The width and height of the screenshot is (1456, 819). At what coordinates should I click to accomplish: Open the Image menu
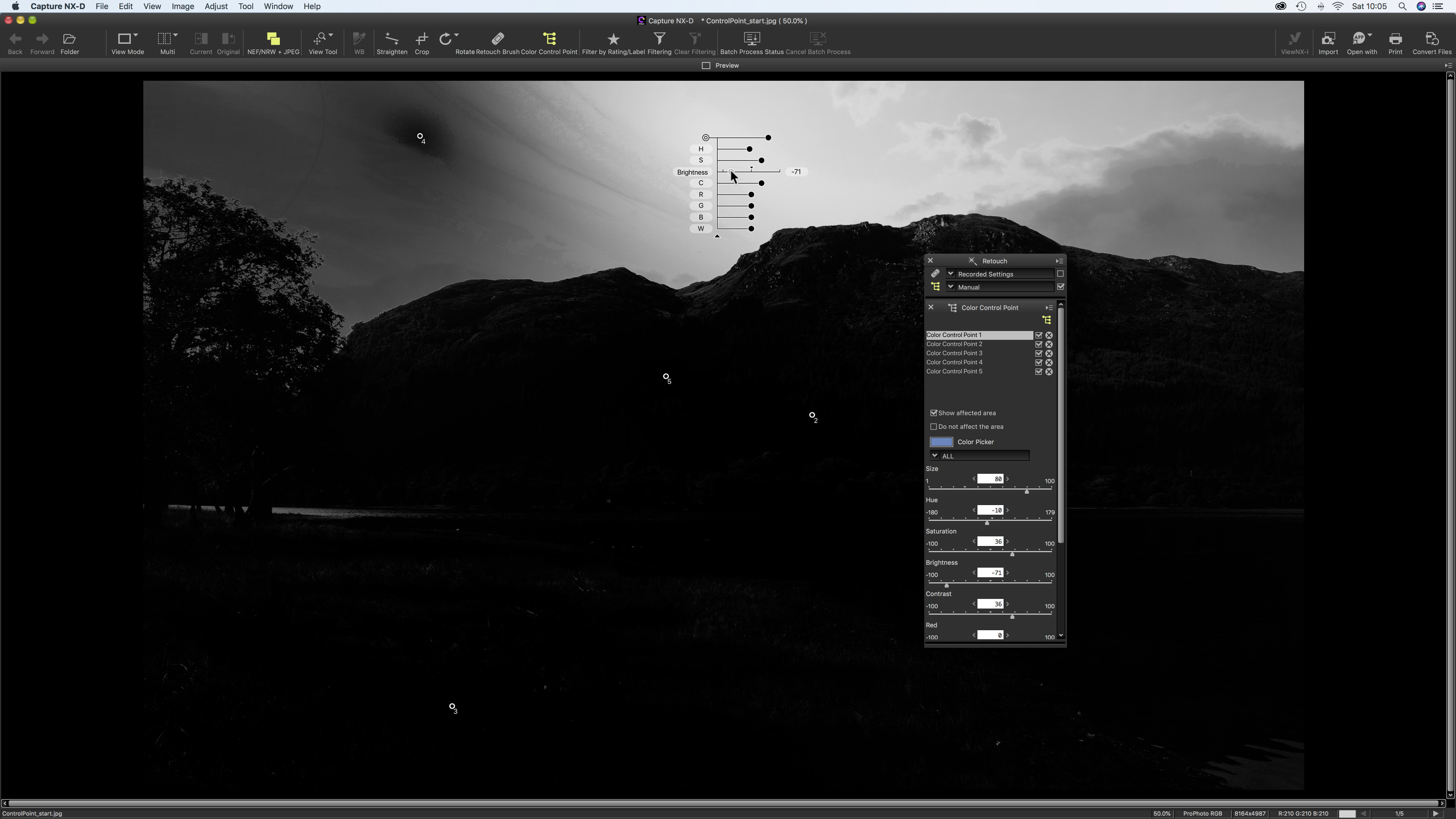(x=183, y=6)
